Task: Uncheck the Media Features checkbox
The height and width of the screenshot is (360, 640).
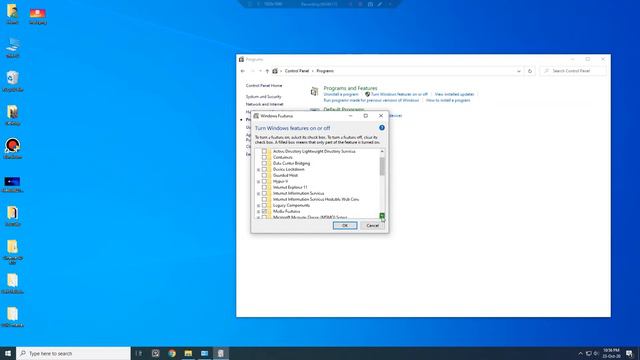Action: tap(264, 211)
